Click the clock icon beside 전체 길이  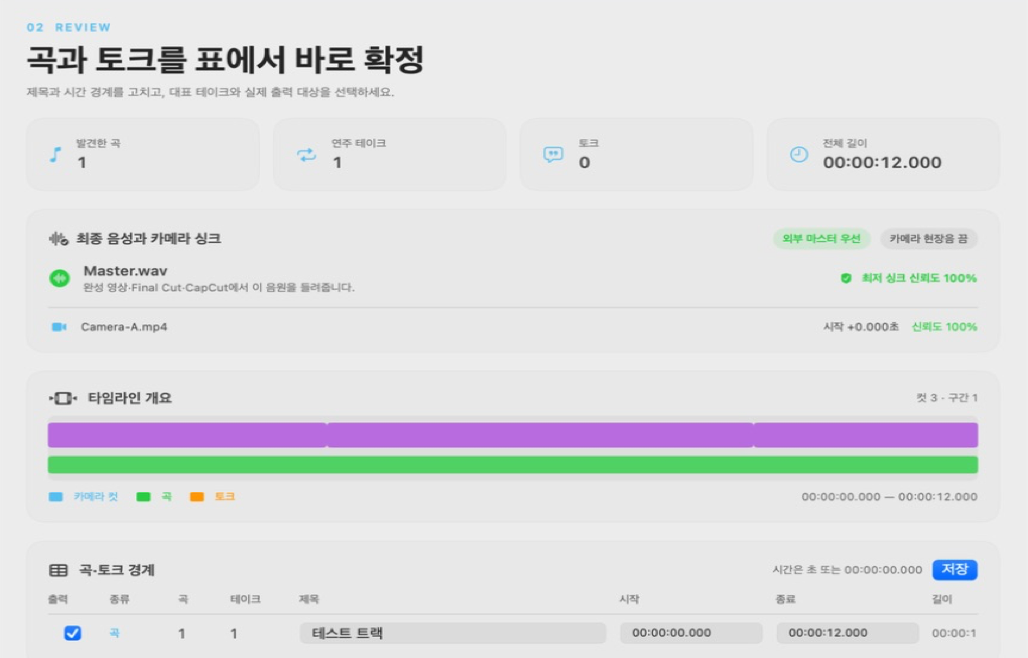click(799, 155)
